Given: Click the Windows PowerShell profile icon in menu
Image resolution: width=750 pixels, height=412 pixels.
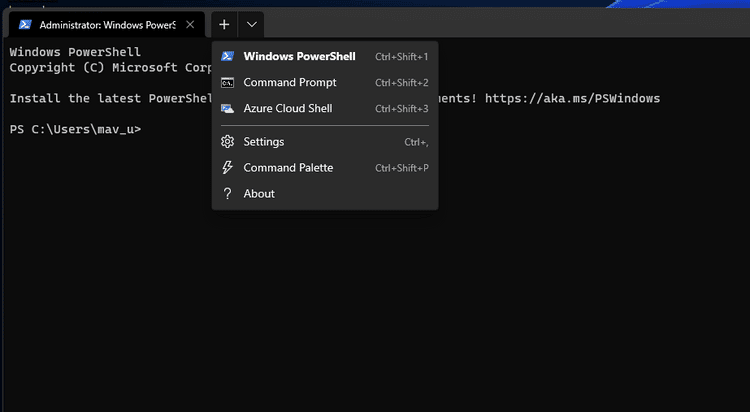Looking at the screenshot, I should 228,57.
